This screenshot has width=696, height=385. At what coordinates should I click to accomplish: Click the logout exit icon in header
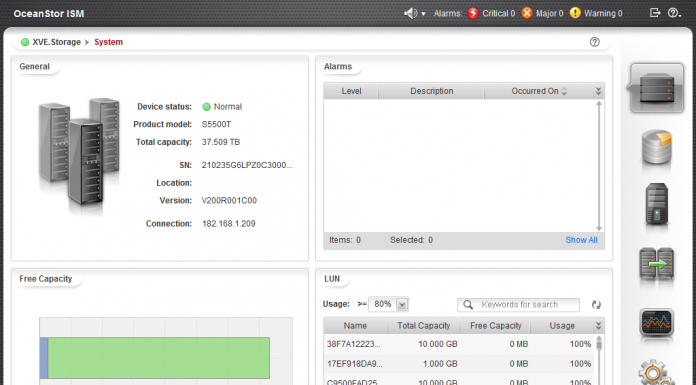click(x=655, y=13)
